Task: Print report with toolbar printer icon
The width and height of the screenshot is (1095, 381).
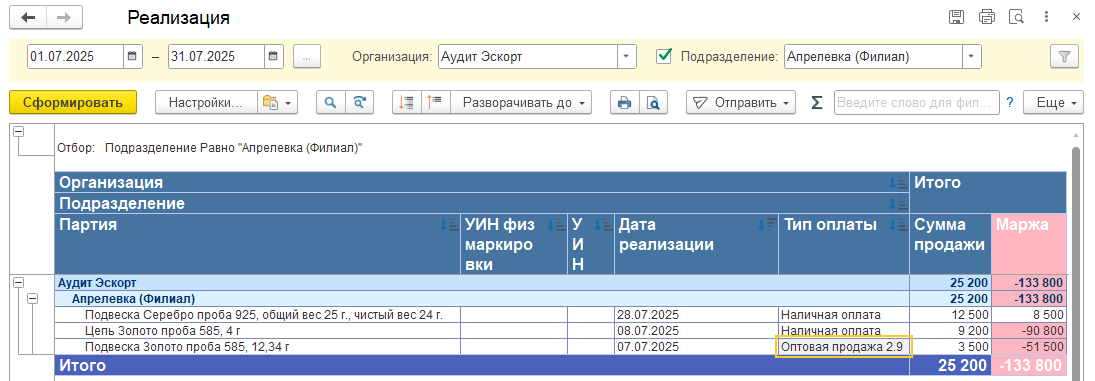Action: click(x=624, y=103)
